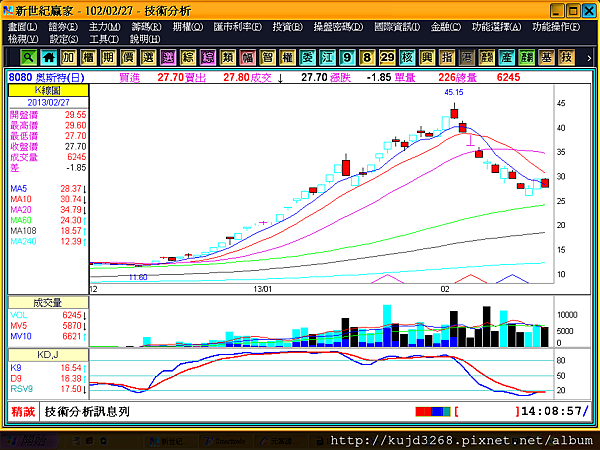
Task: Select the 期 futures toolbar icon
Action: (x=108, y=58)
